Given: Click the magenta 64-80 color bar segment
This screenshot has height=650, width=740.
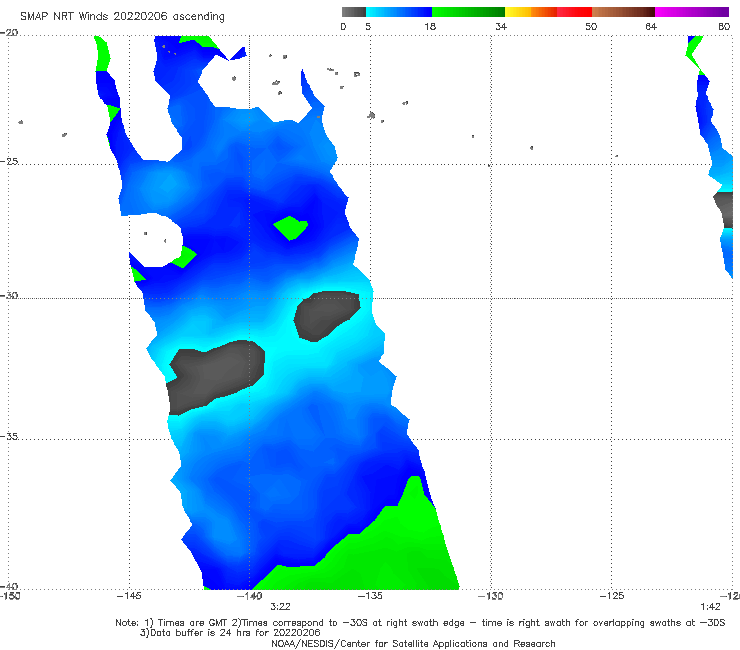Looking at the screenshot, I should (692, 12).
